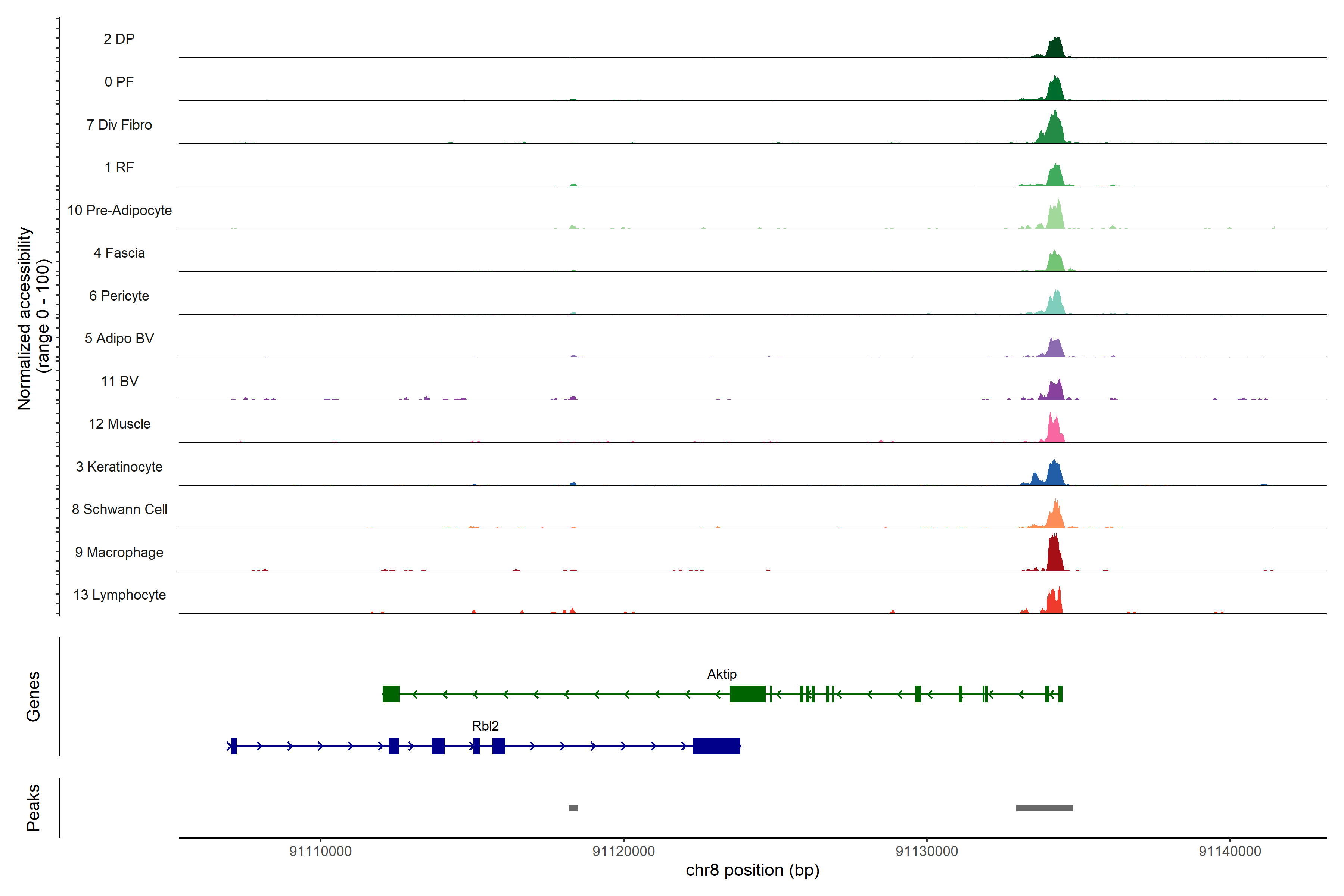Viewport: 1344px width, 896px height.
Task: Click the 5 Adipo BV track label
Action: click(x=119, y=338)
